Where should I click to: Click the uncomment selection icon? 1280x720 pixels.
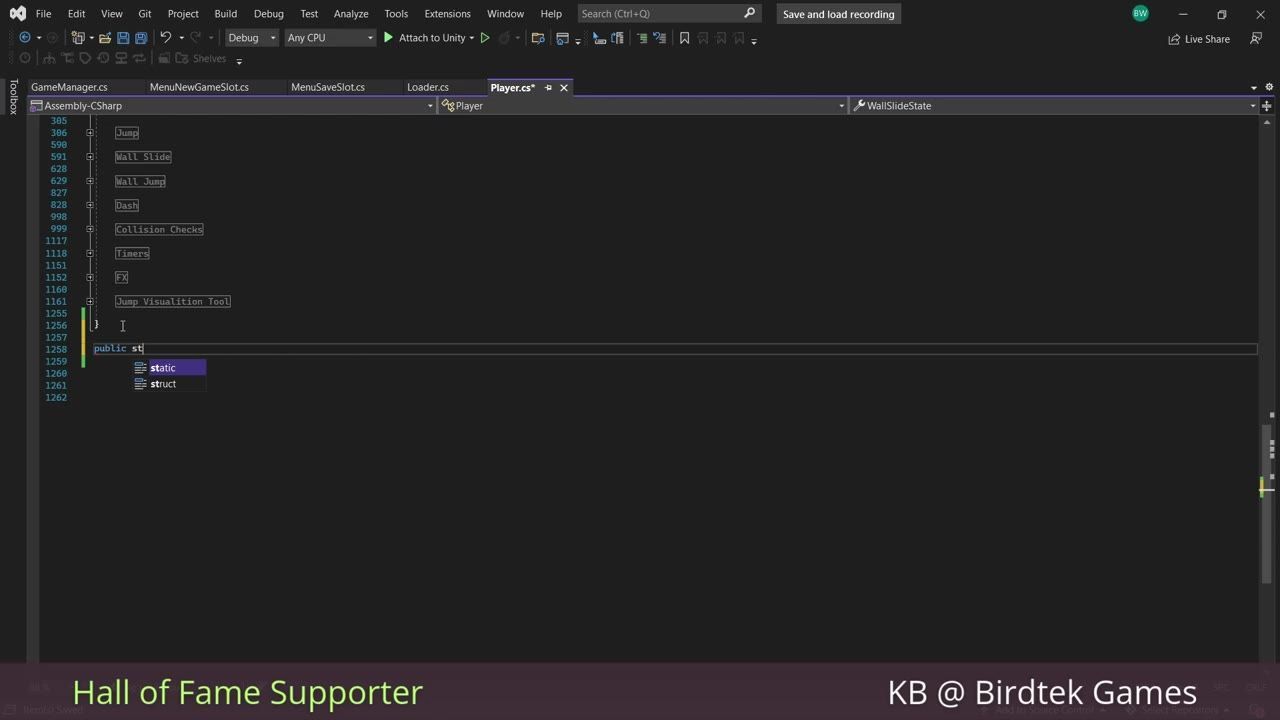(x=660, y=38)
